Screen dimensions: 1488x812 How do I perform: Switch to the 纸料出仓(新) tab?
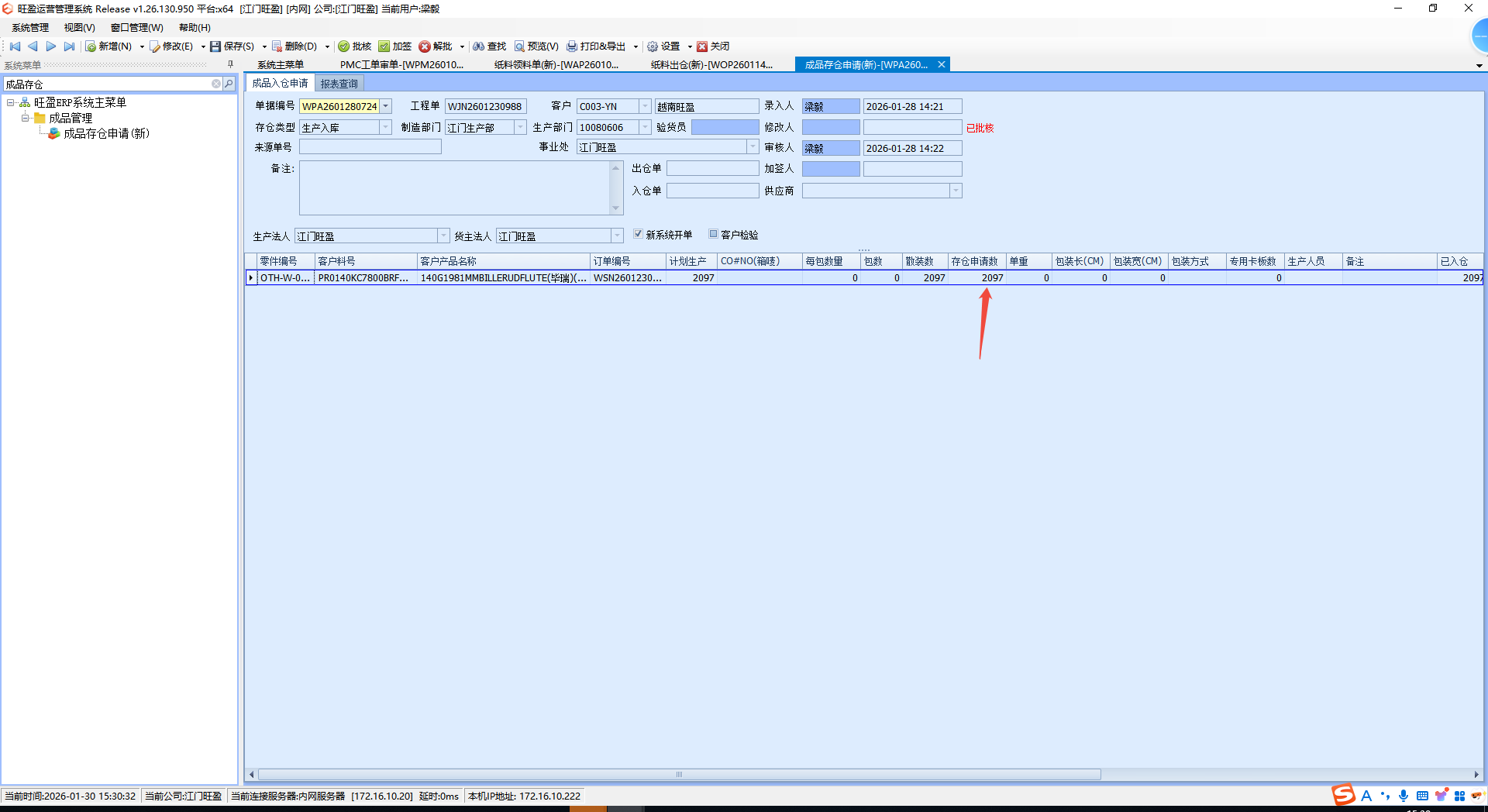click(x=711, y=64)
